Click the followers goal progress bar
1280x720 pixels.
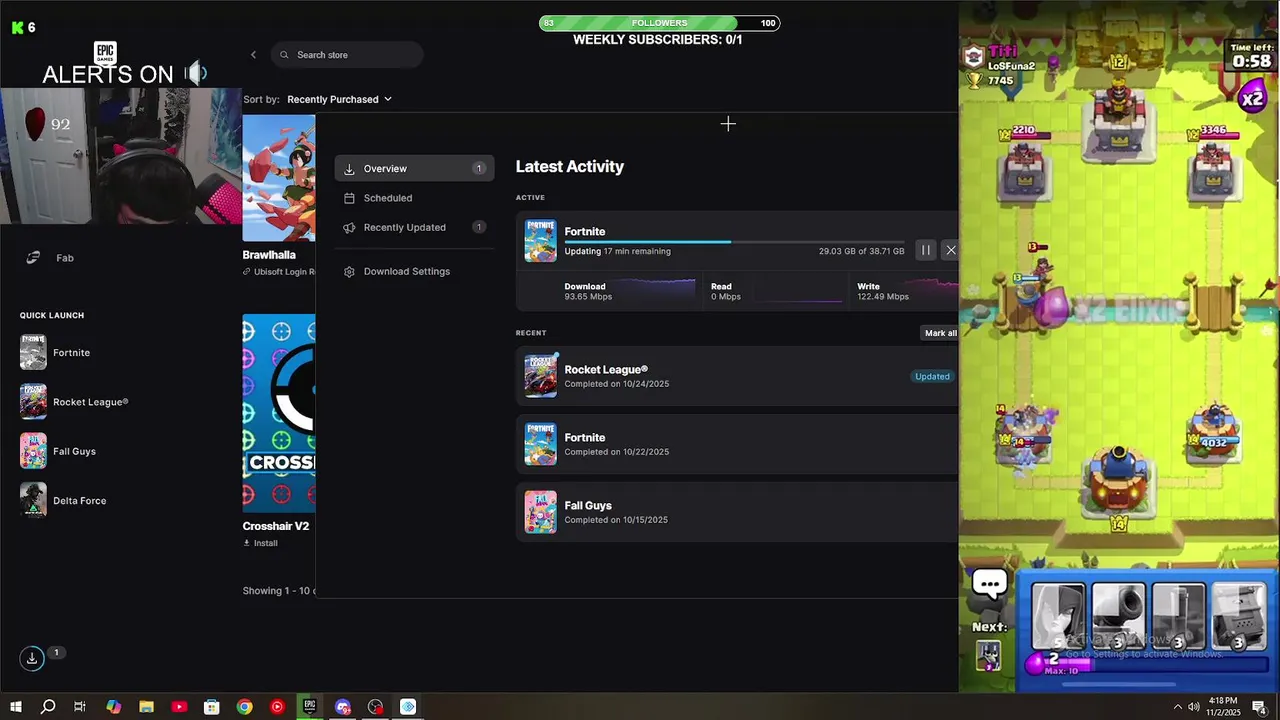point(660,23)
